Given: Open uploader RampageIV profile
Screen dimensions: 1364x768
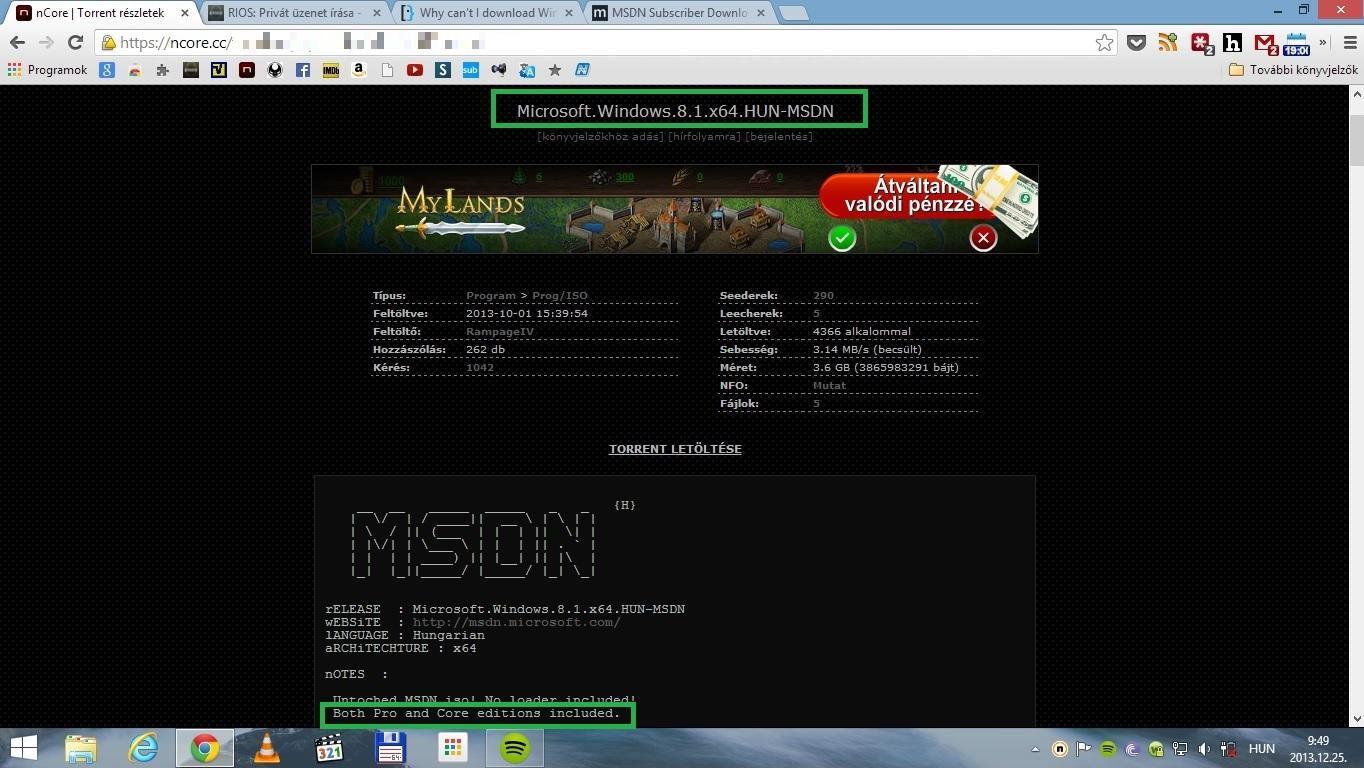Looking at the screenshot, I should pos(500,332).
